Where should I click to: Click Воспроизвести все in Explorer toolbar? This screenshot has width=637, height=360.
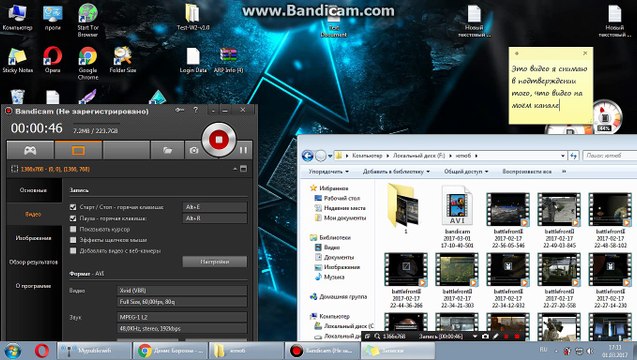coord(527,172)
